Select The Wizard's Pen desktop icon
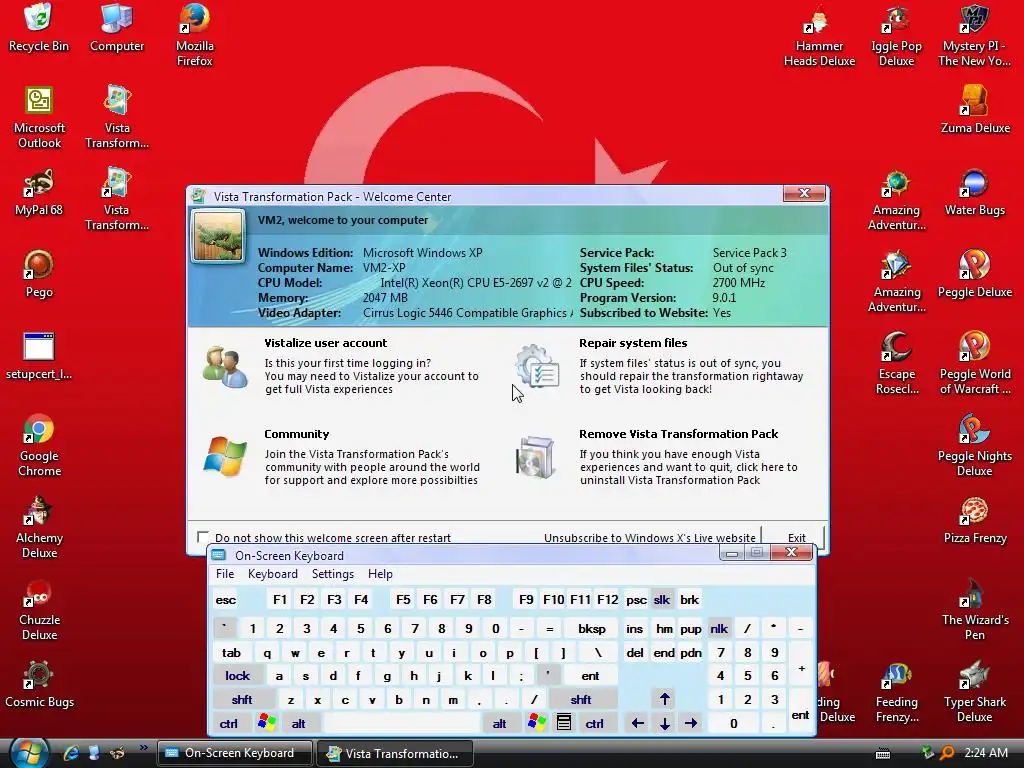 click(x=974, y=609)
